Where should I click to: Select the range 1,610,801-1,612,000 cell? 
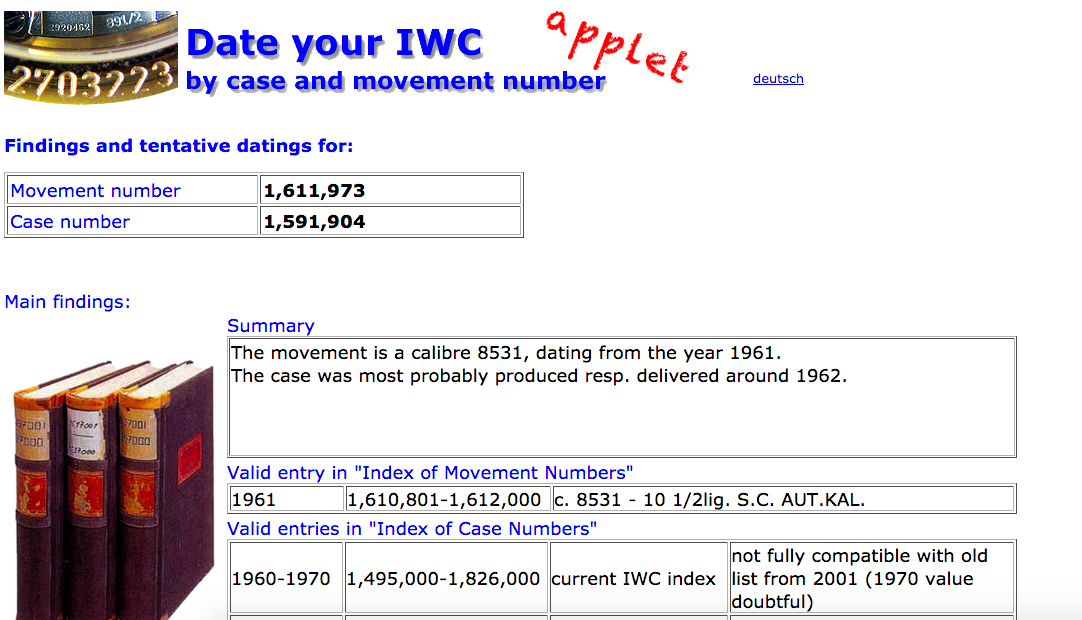[x=447, y=499]
